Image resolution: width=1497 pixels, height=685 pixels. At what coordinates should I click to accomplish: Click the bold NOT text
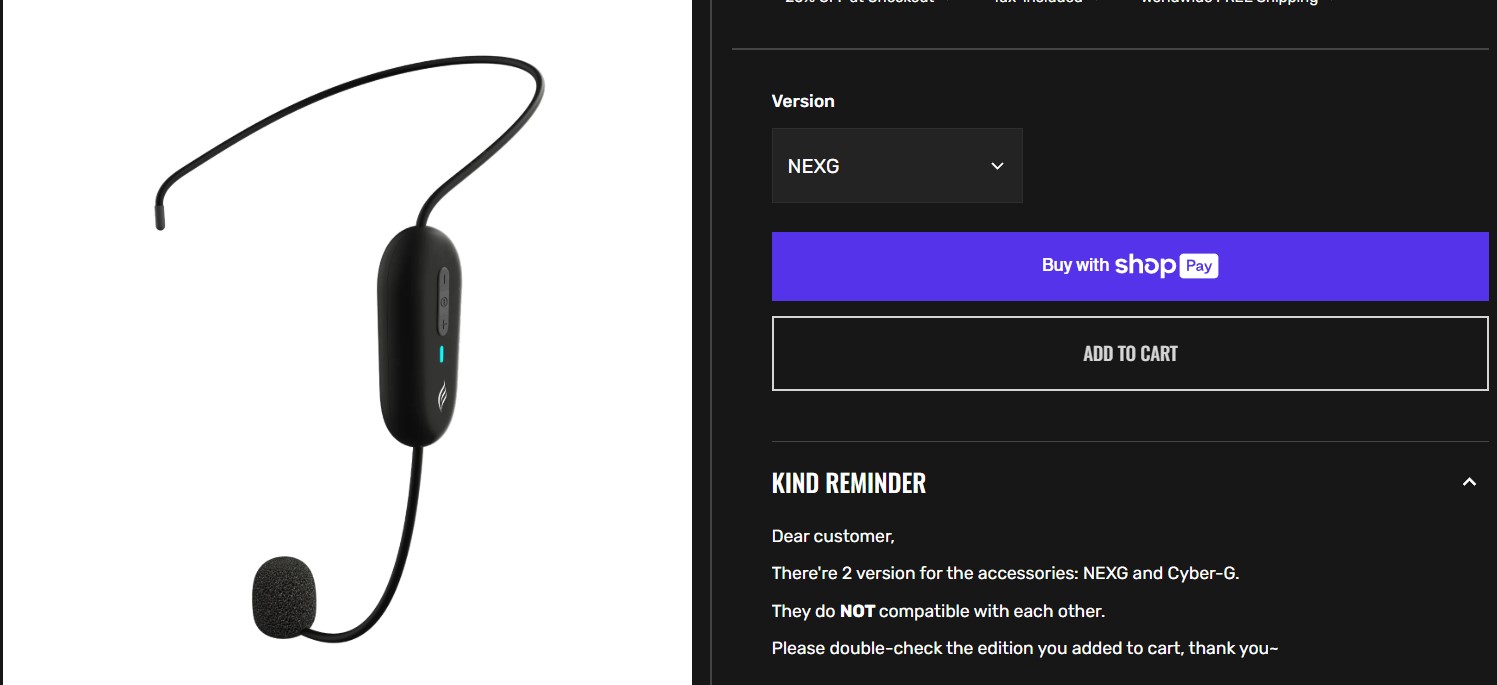857,611
